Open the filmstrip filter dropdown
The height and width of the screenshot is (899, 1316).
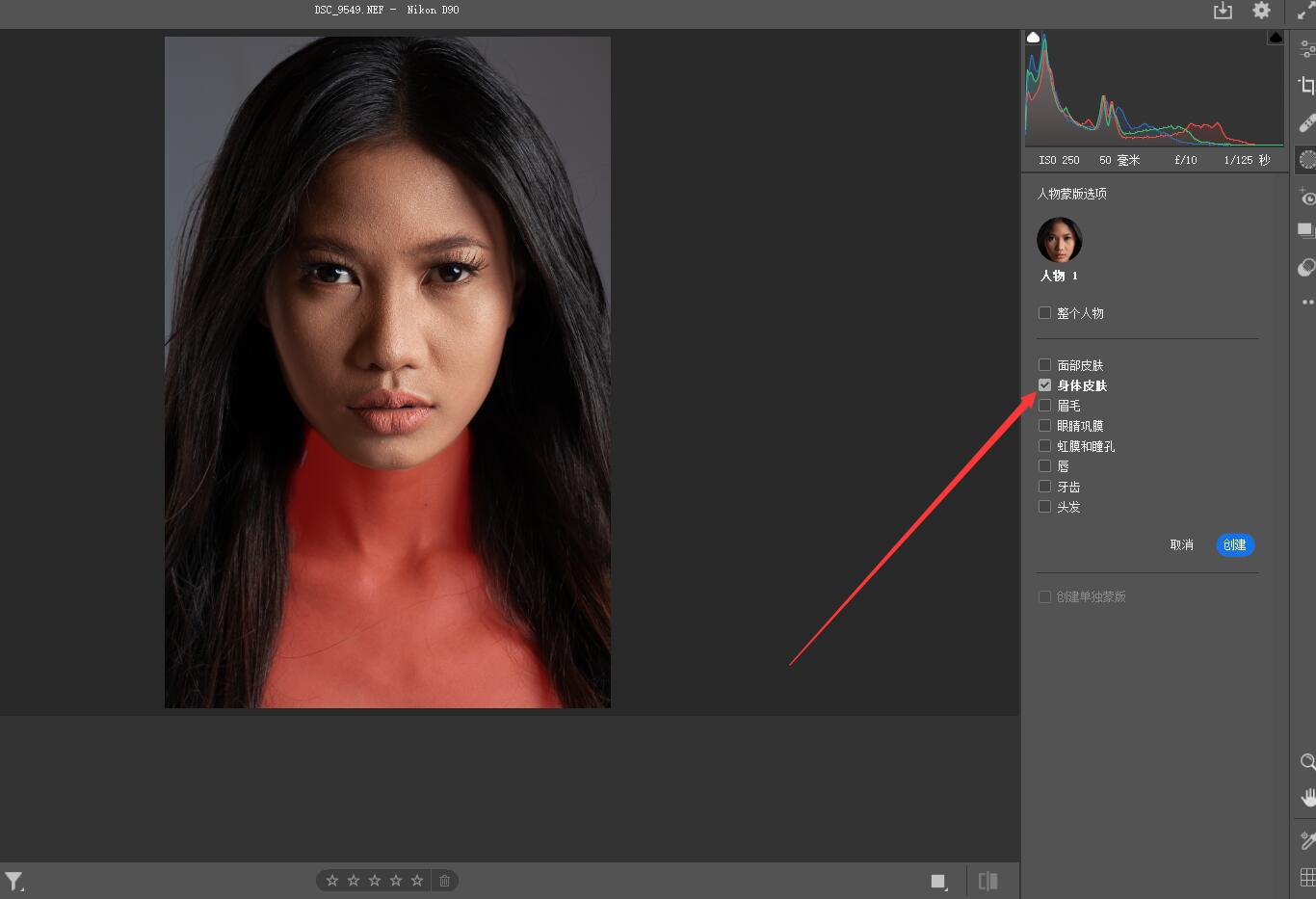[14, 881]
